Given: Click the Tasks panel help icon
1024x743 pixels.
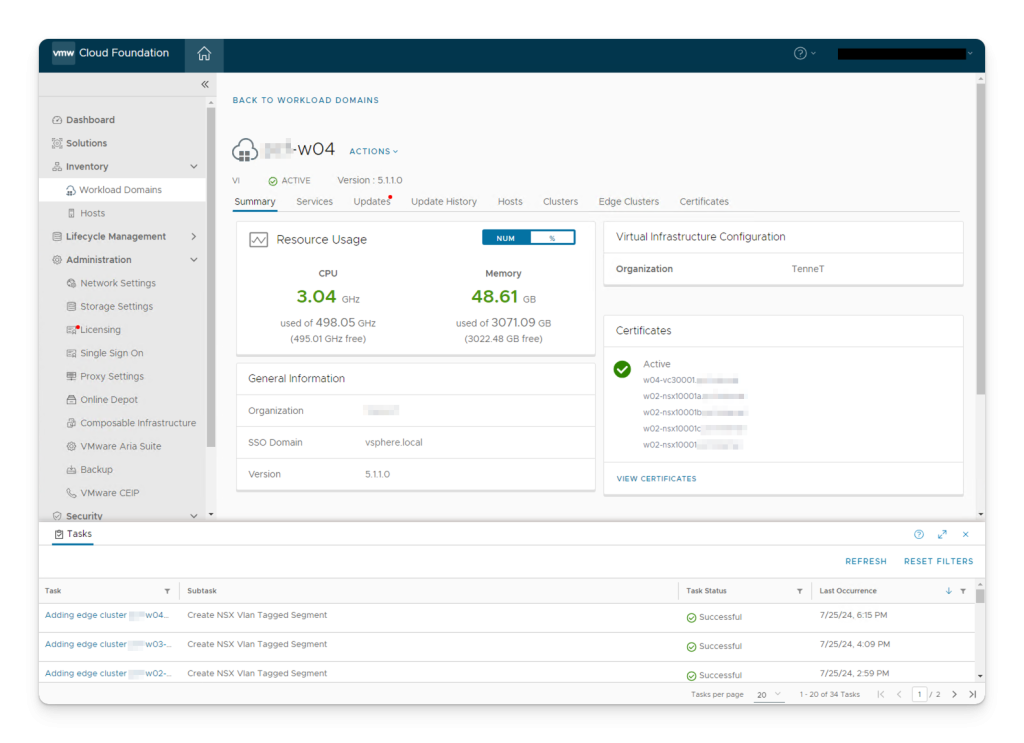Looking at the screenshot, I should tap(919, 535).
